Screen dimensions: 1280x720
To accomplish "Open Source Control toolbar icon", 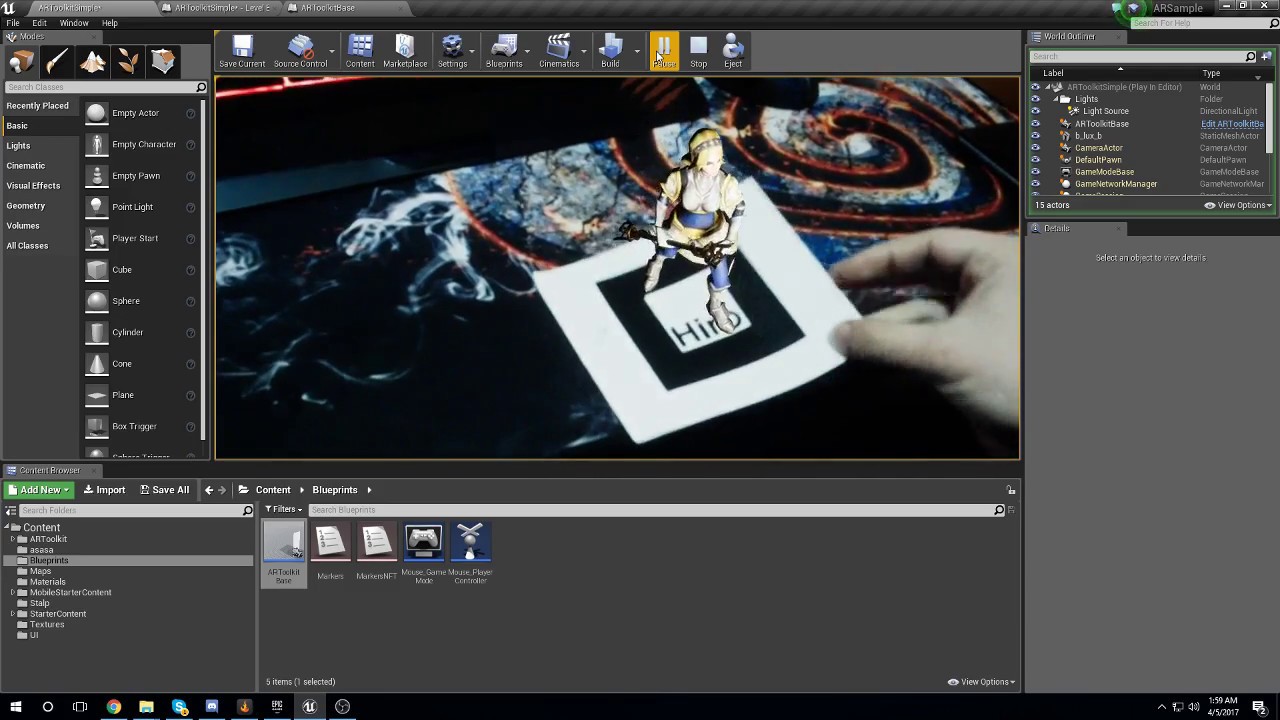I will [300, 51].
